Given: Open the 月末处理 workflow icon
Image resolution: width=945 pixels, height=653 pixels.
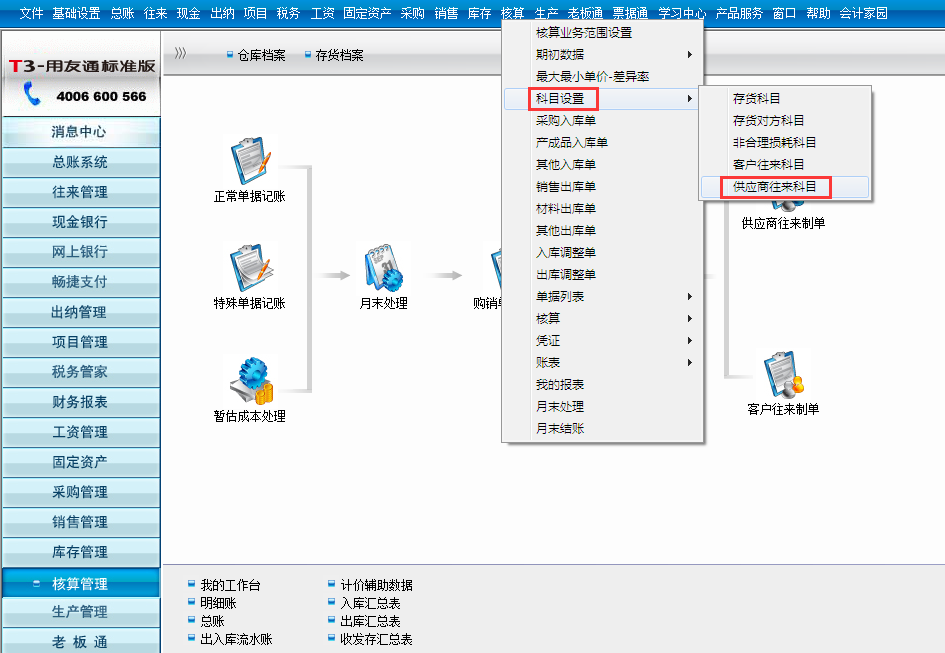Looking at the screenshot, I should click(383, 268).
